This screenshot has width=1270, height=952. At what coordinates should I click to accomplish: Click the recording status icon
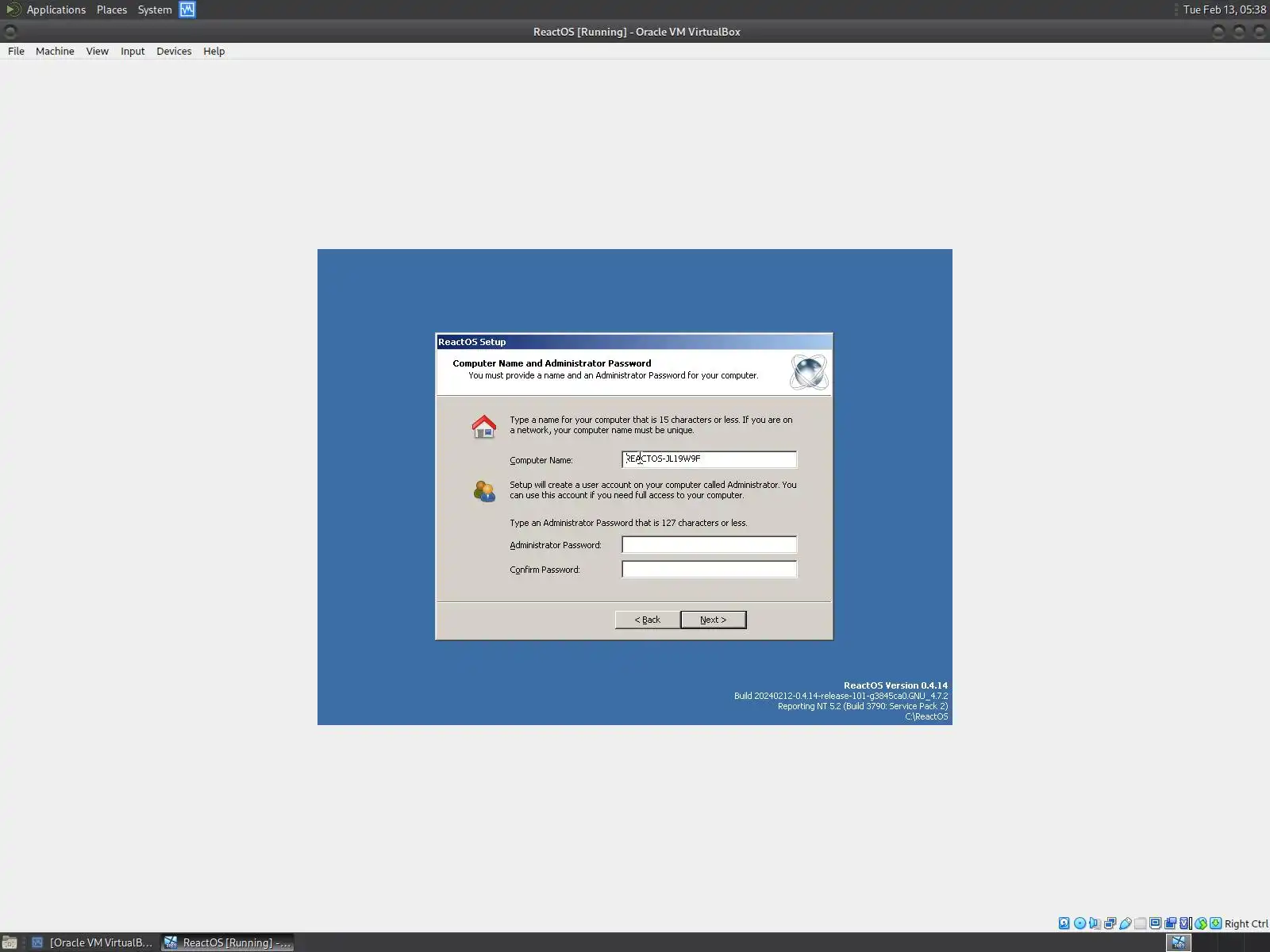1171,923
